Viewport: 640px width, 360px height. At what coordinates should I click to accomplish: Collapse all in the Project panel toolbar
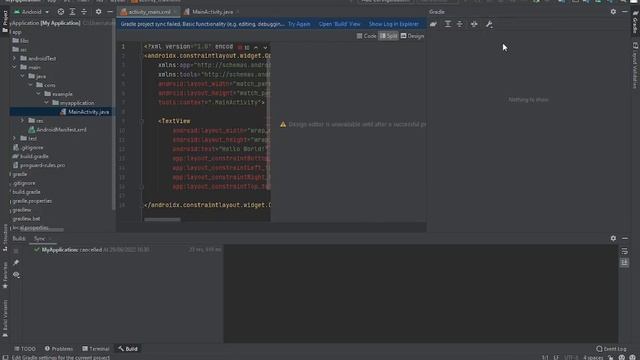pos(84,12)
